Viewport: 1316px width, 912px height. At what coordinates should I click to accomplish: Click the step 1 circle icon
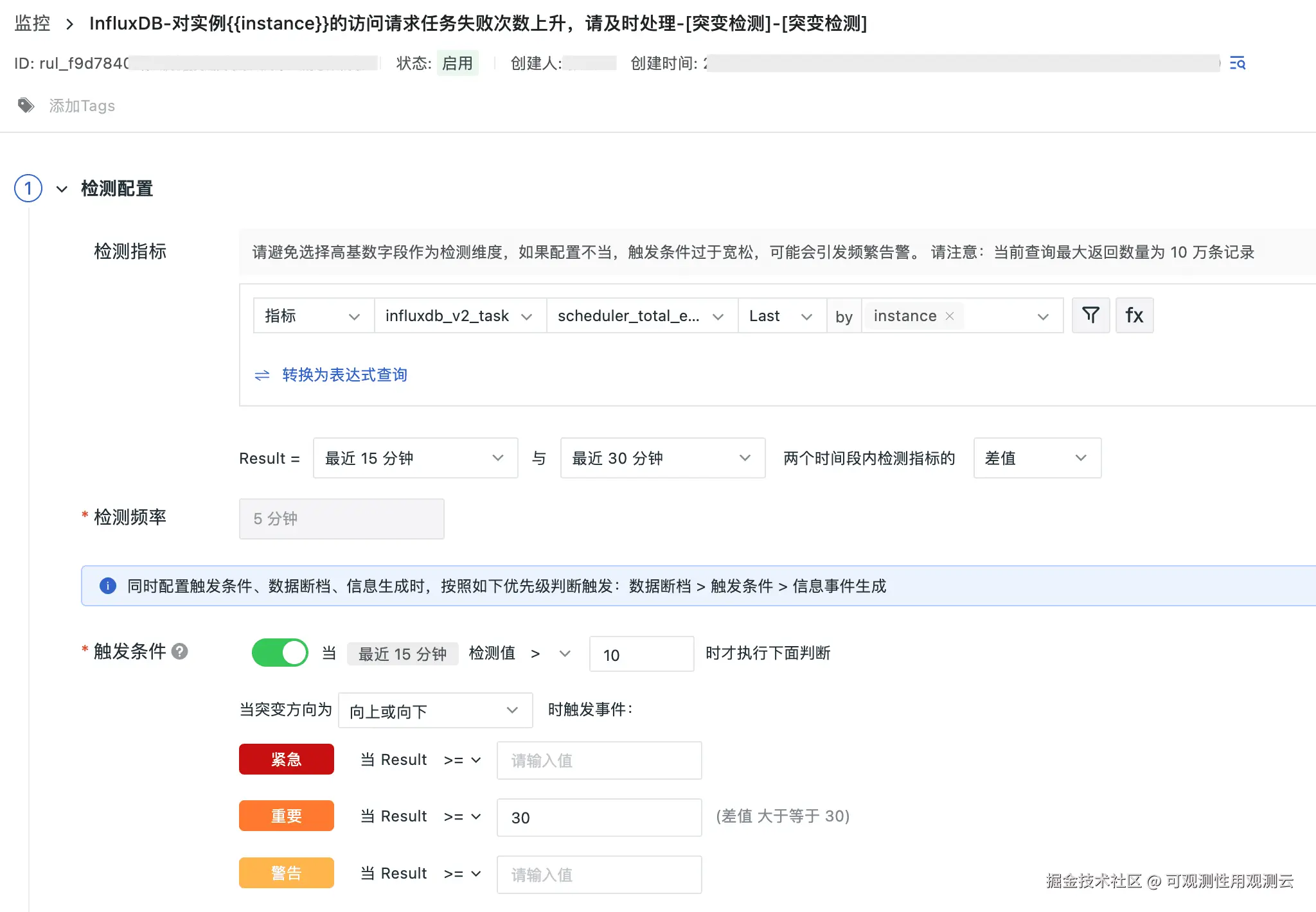(28, 188)
